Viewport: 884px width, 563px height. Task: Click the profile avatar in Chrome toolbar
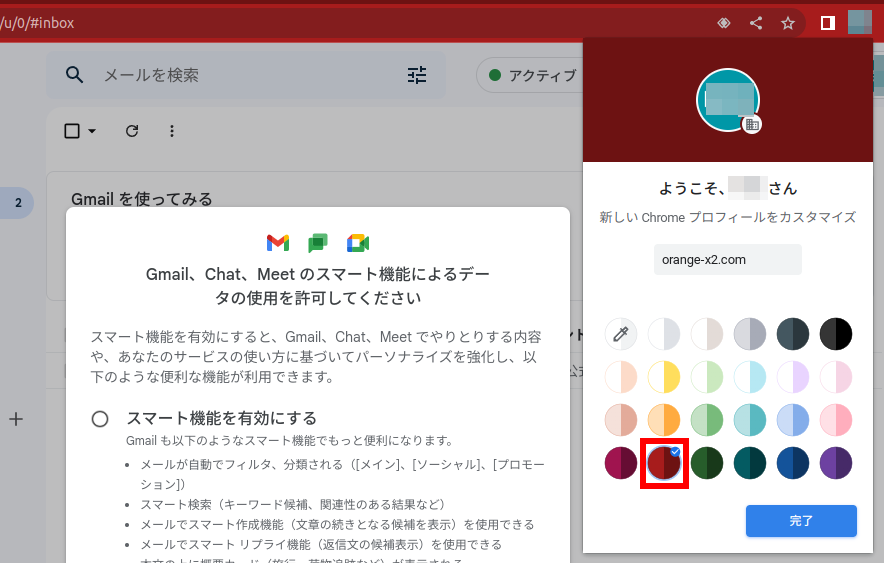click(x=860, y=23)
